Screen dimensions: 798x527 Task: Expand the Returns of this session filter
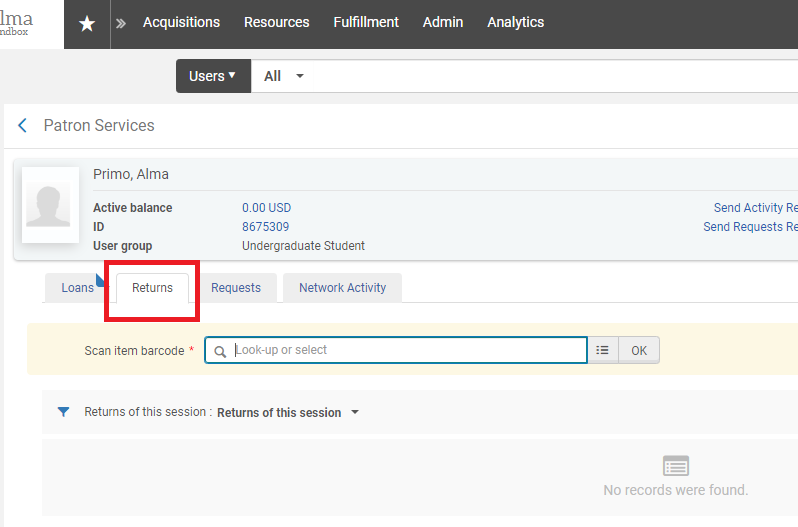coord(287,413)
